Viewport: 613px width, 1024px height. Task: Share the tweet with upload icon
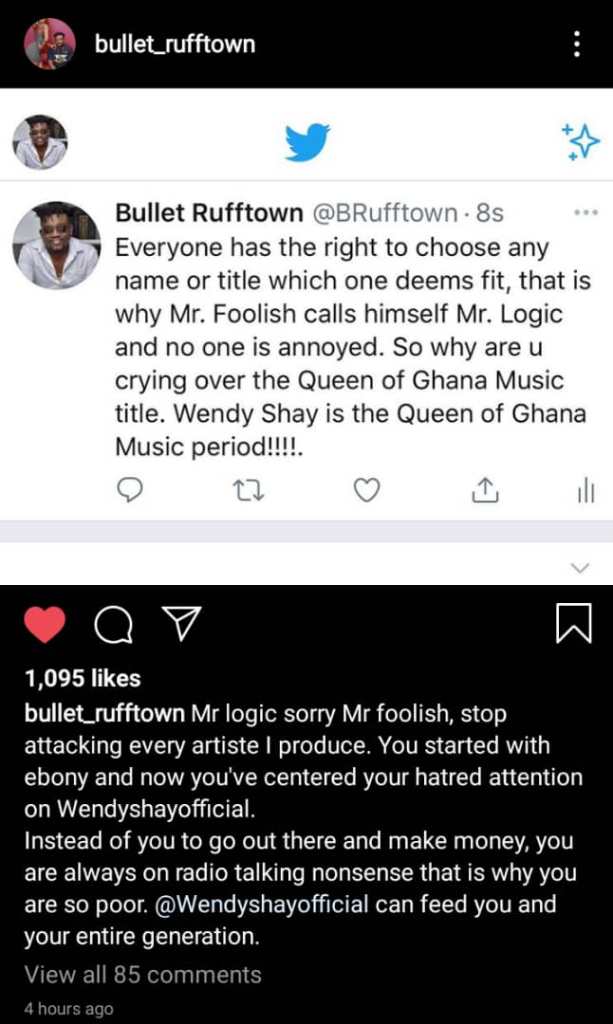[x=484, y=489]
